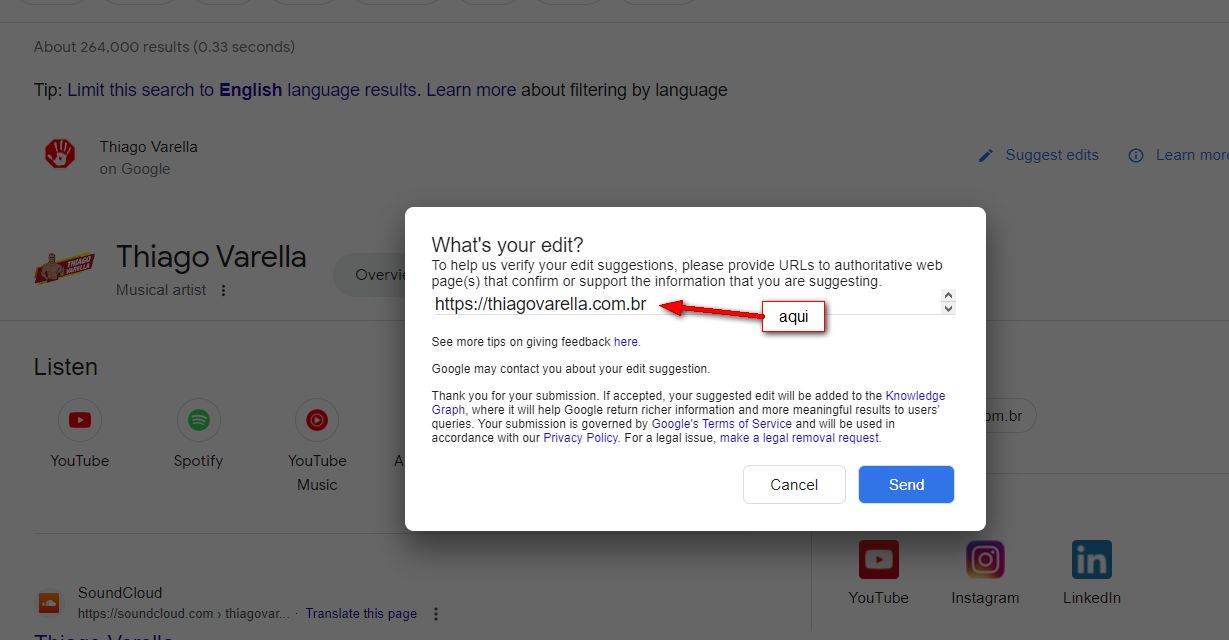Click the Suggest edits link

click(x=1052, y=155)
